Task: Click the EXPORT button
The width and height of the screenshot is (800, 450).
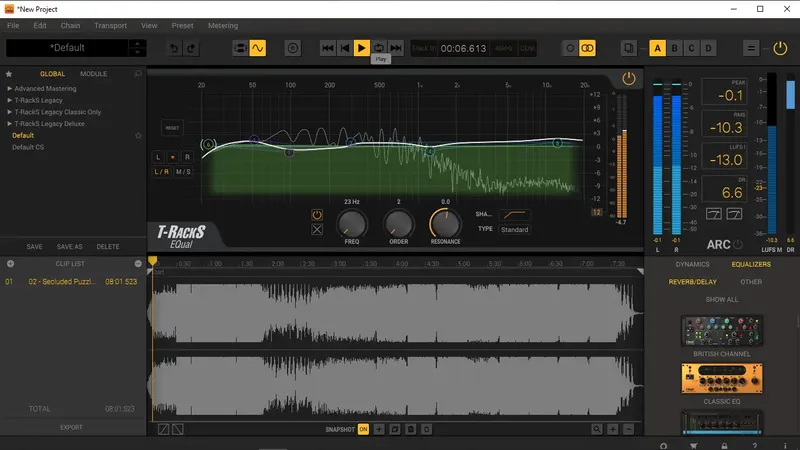Action: click(x=71, y=428)
